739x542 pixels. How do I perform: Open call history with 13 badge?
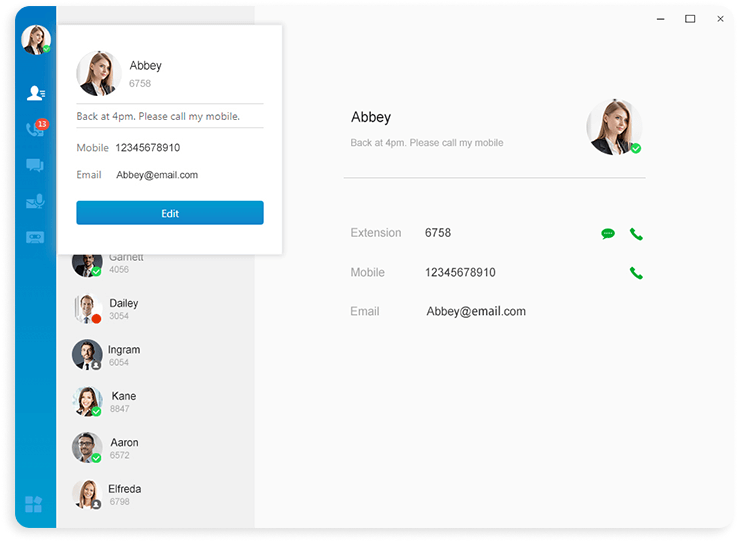[x=36, y=129]
